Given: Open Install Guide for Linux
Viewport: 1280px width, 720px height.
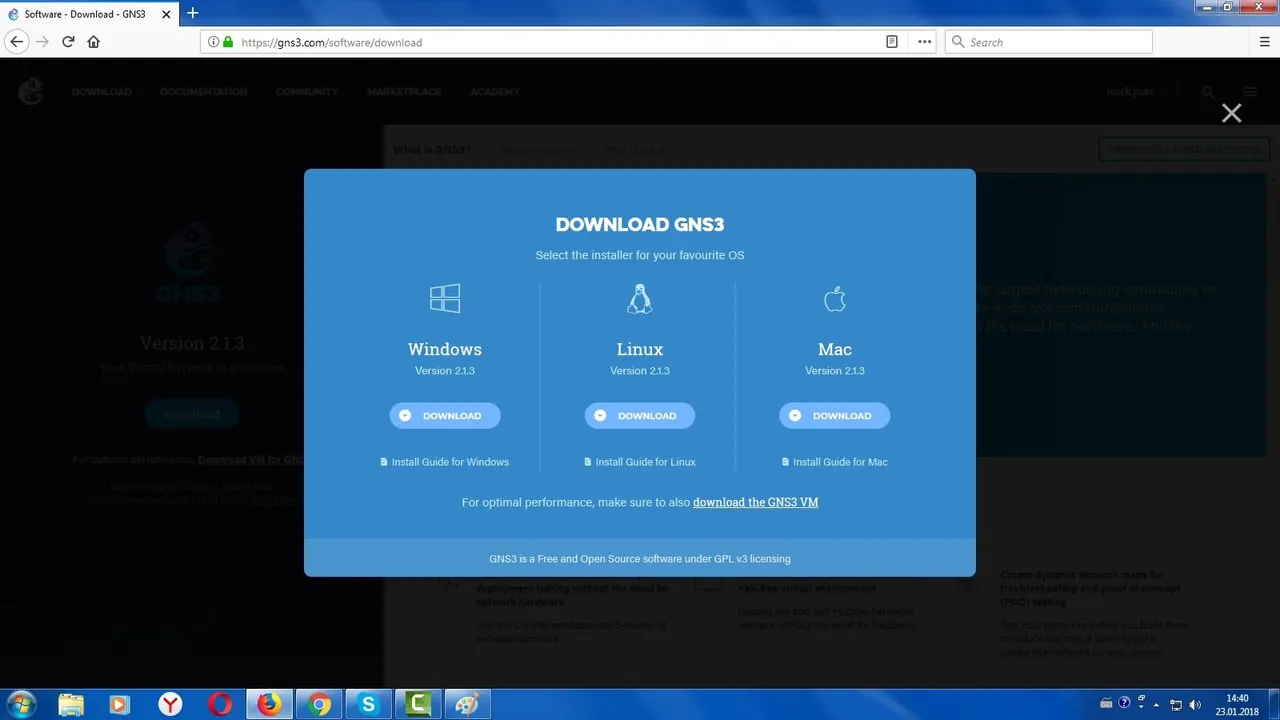Looking at the screenshot, I should [x=640, y=462].
